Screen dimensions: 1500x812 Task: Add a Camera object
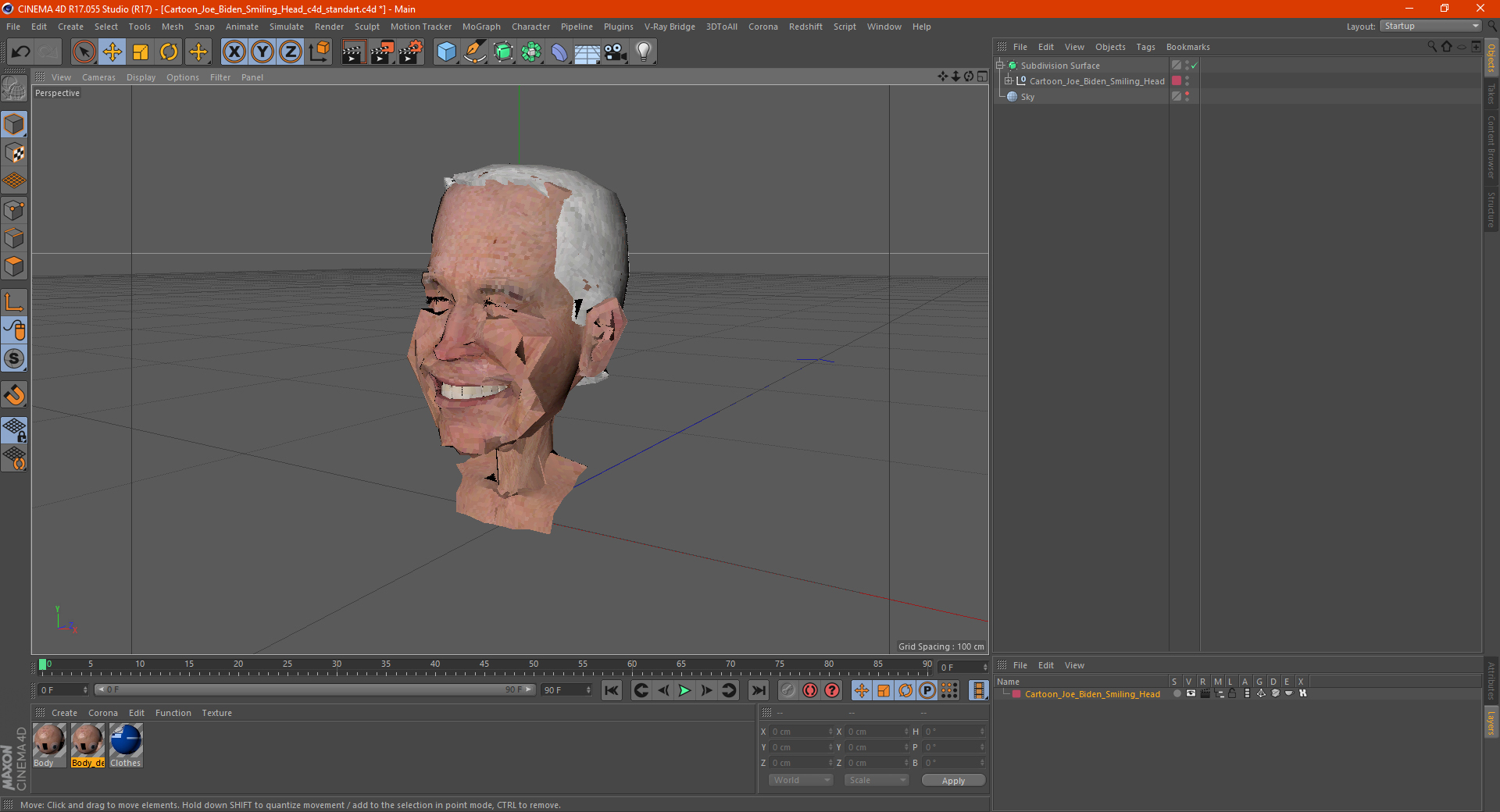click(615, 52)
